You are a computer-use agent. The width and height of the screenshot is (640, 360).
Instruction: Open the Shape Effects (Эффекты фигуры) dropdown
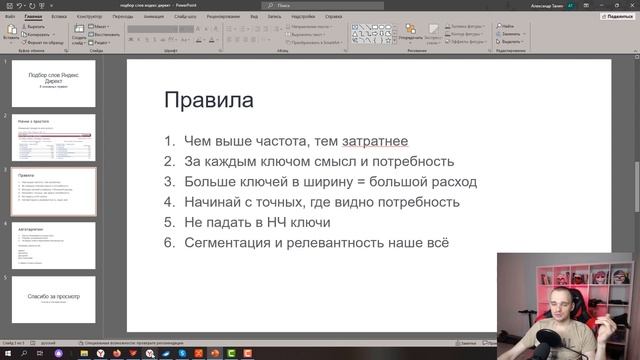[x=465, y=41]
